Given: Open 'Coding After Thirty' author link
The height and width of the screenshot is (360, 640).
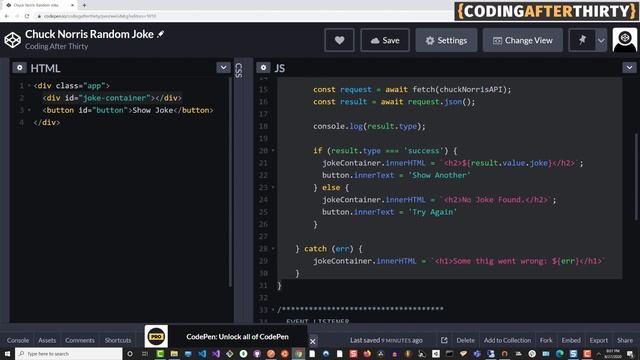Looking at the screenshot, I should [x=56, y=47].
